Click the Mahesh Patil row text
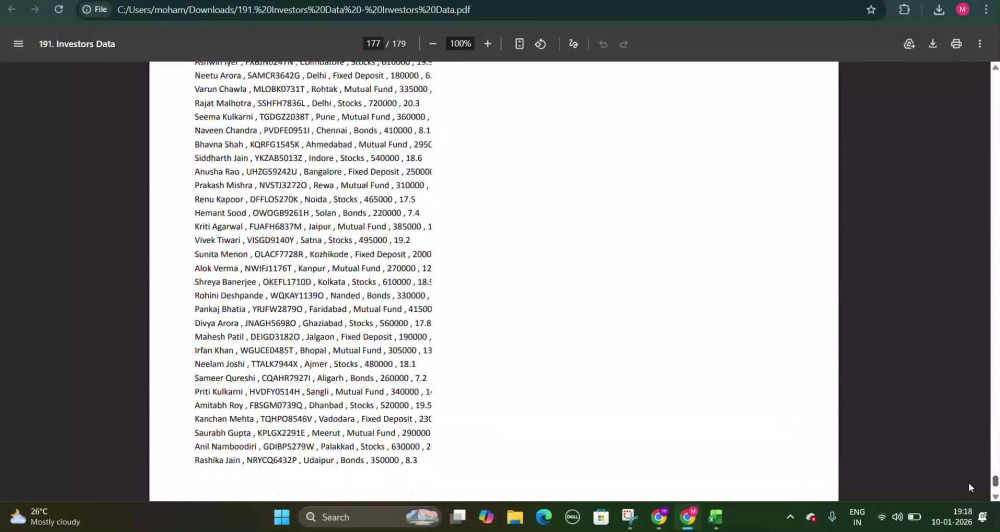The height and width of the screenshot is (532, 1000). point(312,337)
